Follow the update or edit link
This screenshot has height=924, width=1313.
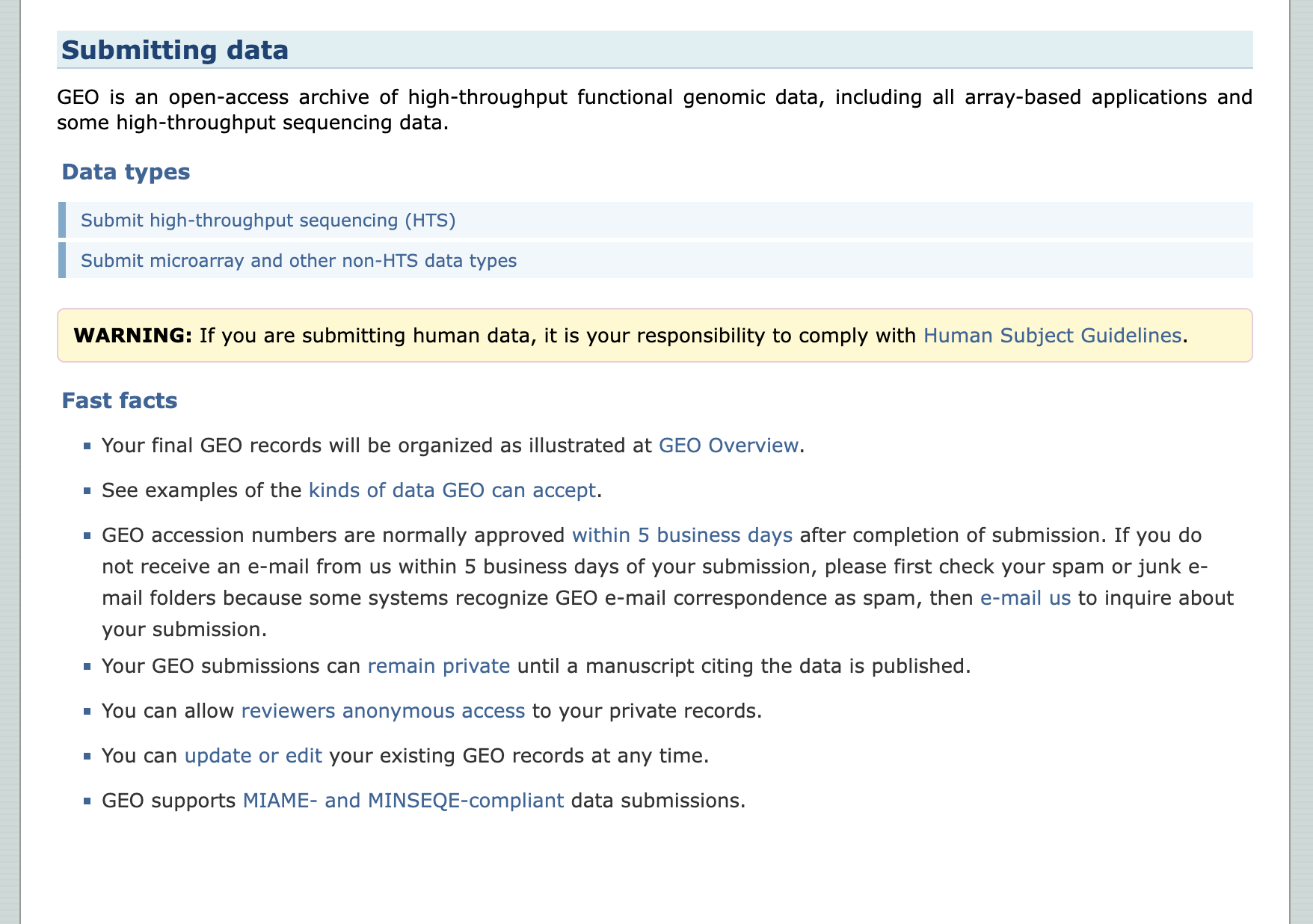[253, 755]
